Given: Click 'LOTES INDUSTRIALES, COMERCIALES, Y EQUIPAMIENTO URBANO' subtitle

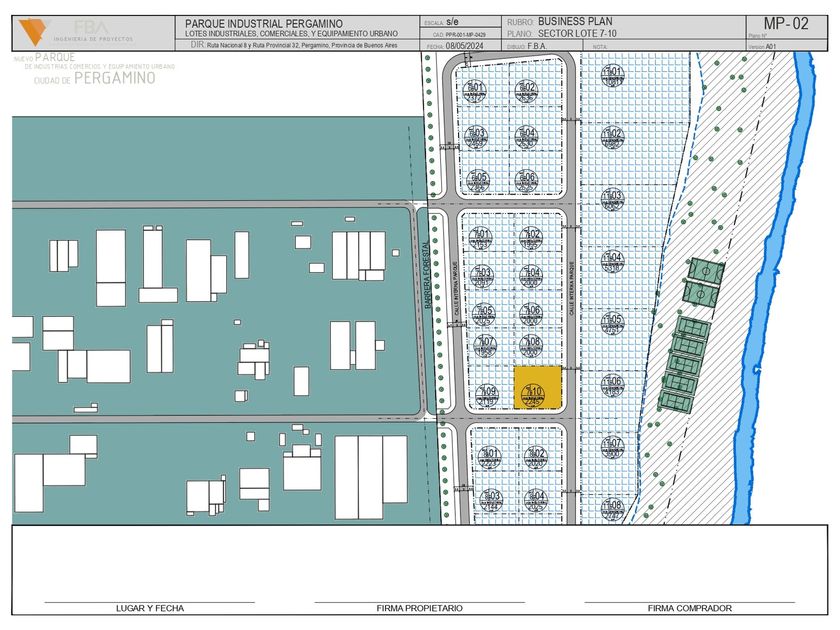Looking at the screenshot, I should click(x=291, y=34).
